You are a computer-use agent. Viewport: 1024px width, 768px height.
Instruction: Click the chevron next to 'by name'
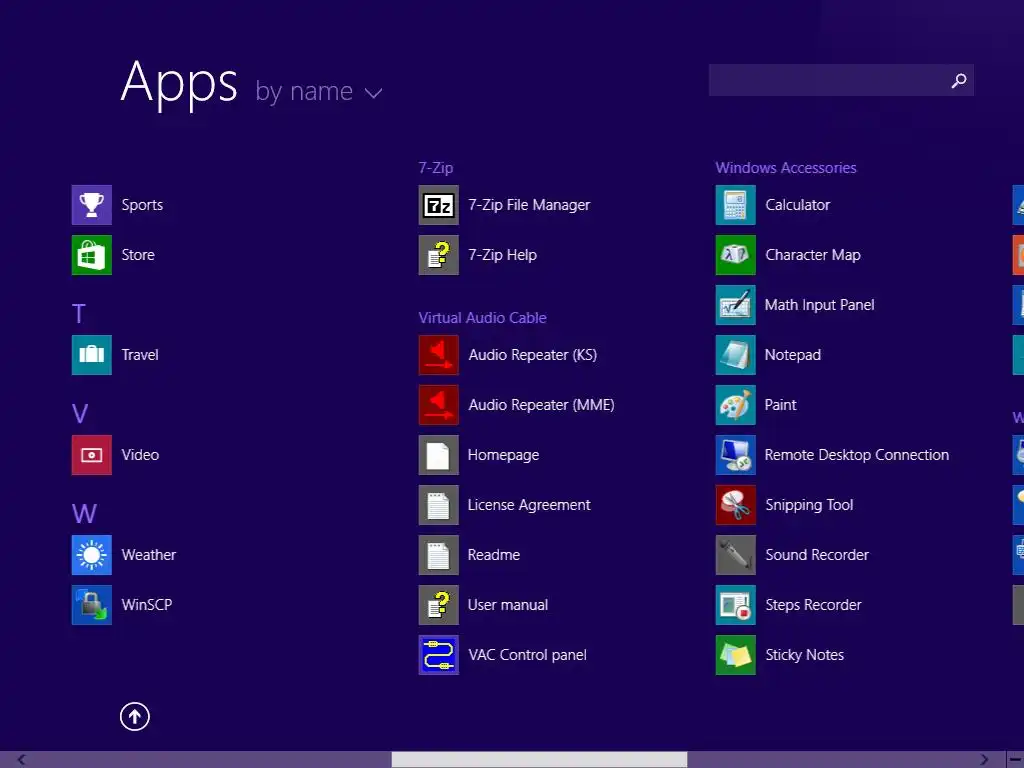tap(374, 93)
